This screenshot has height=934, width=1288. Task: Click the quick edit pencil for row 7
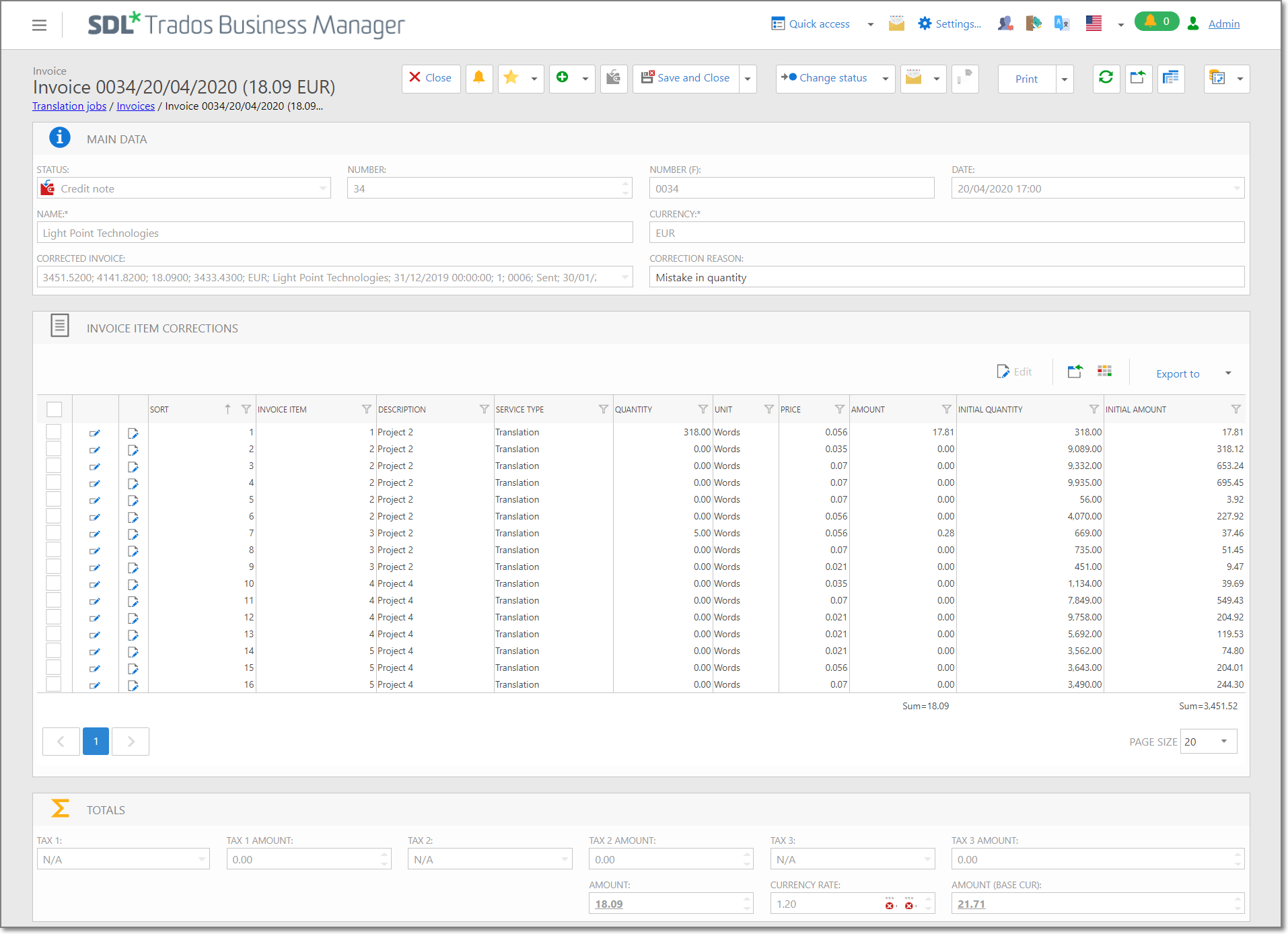[x=95, y=534]
